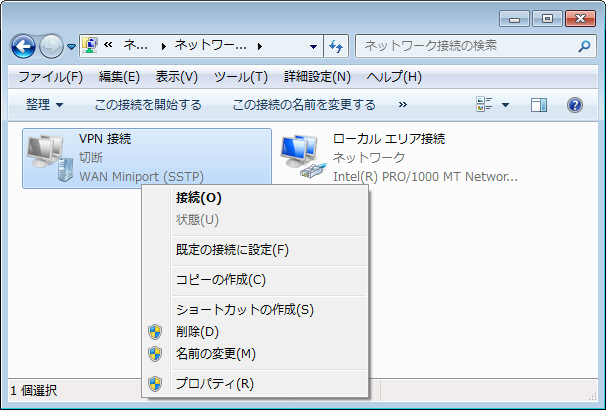The width and height of the screenshot is (606, 410).
Task: Select the ローカル エリア接続 adapter icon
Action: pos(303,157)
